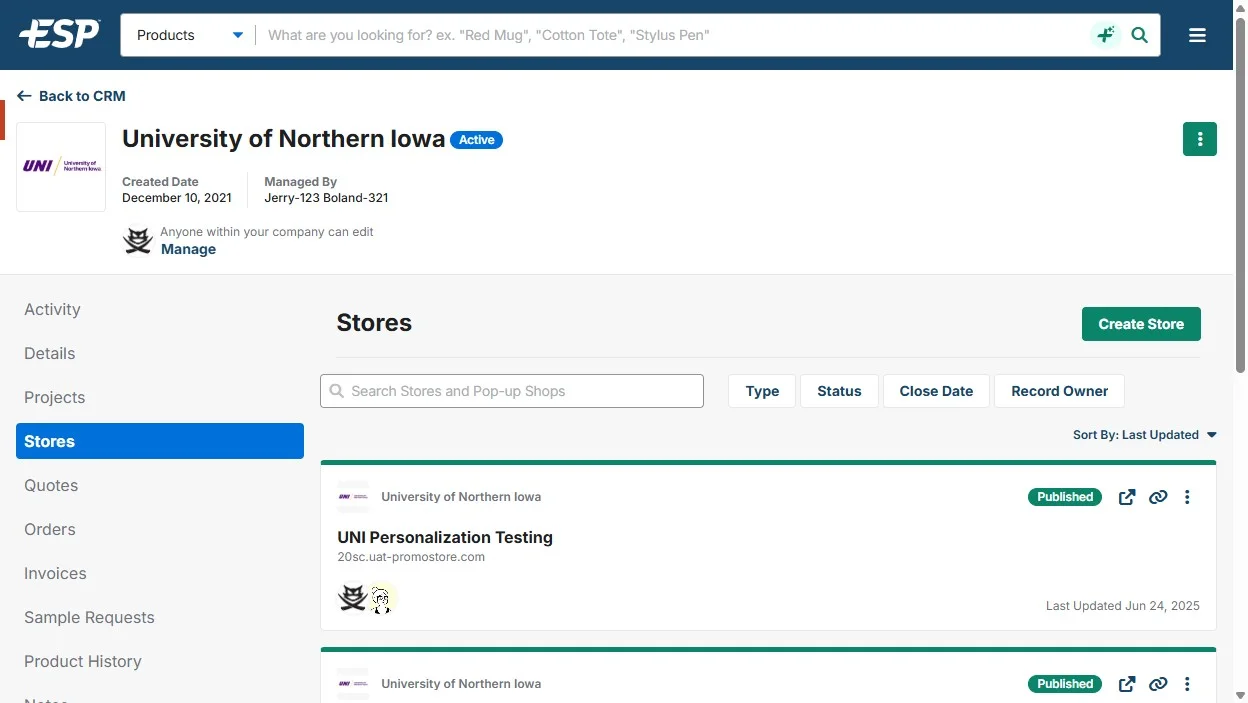Viewport: 1248px width, 703px height.
Task: Open the green three-dot company actions menu
Action: [1200, 139]
